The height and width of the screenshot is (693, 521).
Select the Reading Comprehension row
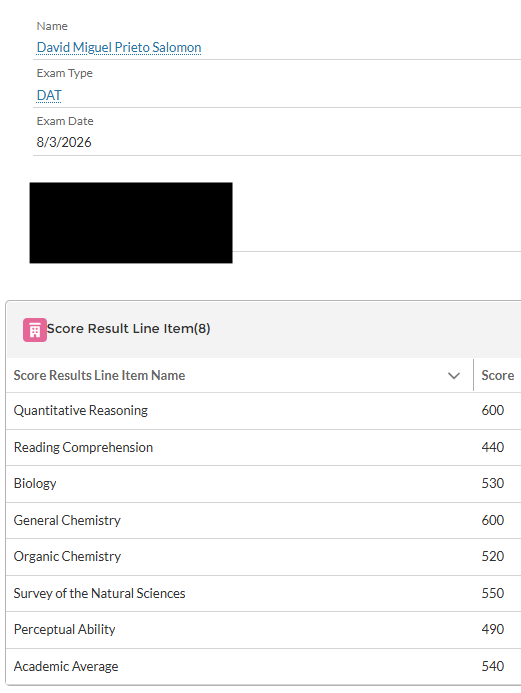(263, 447)
